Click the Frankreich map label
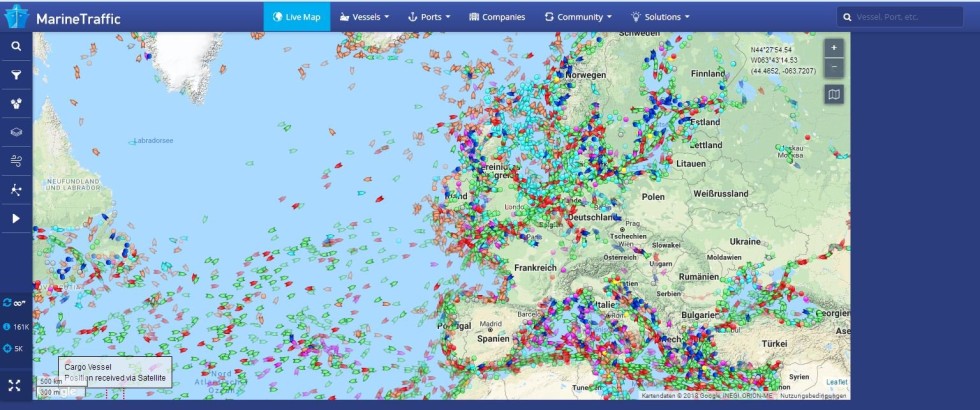980x410 pixels. [535, 267]
